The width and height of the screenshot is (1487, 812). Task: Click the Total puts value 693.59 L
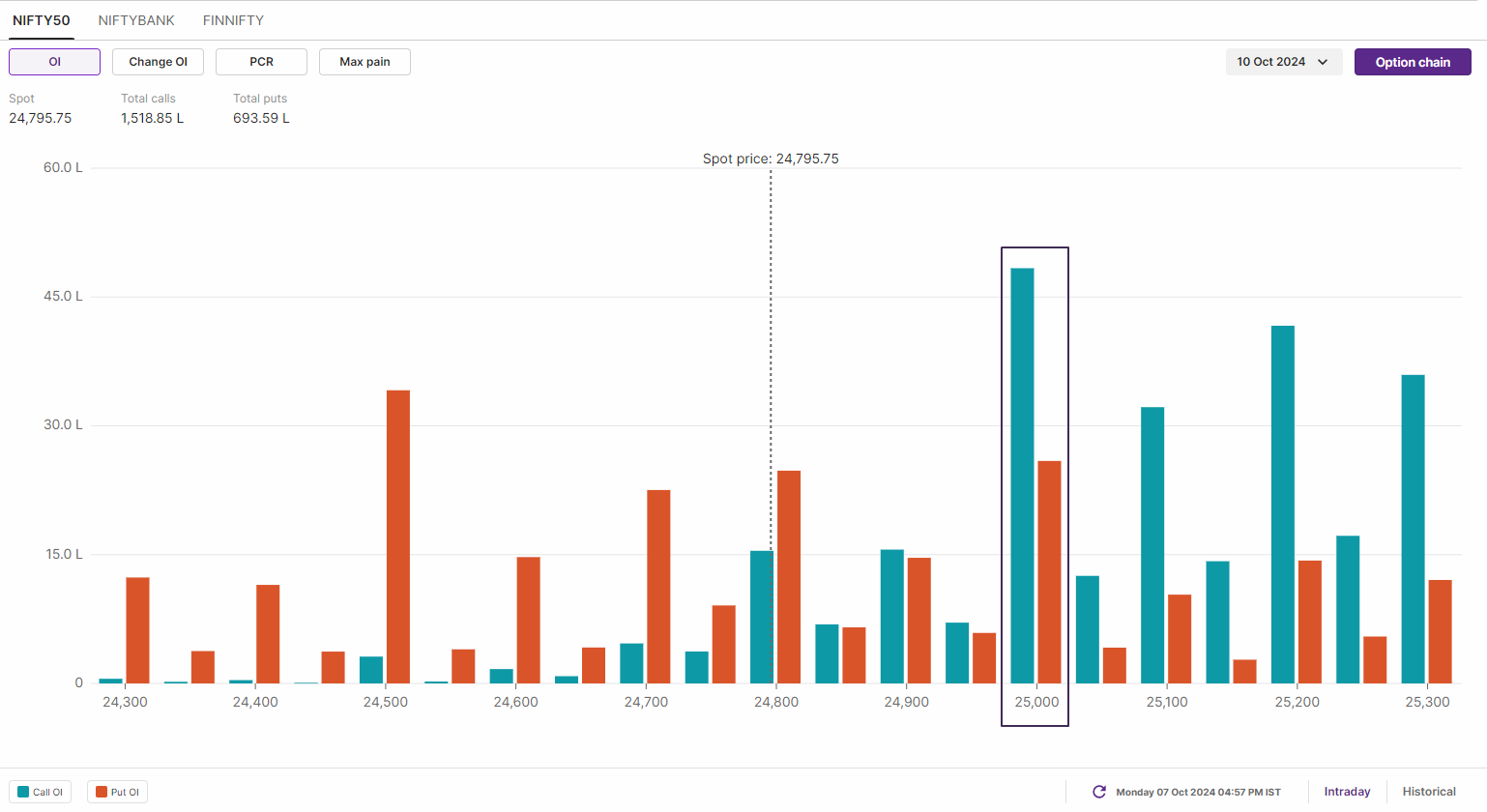261,118
